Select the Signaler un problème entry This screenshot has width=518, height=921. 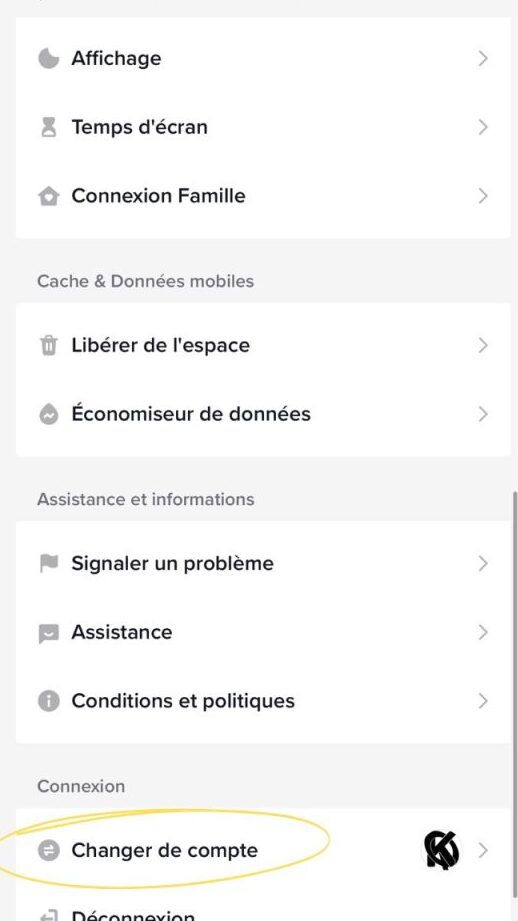click(x=263, y=563)
